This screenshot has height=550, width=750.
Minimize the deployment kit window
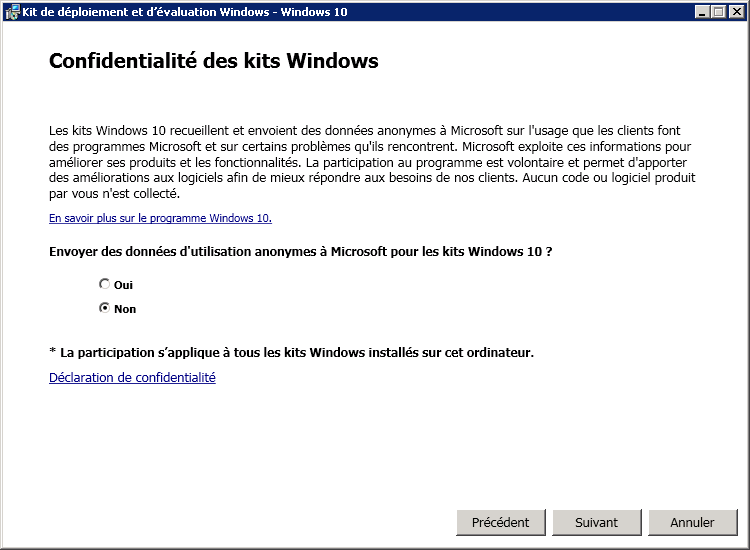click(702, 11)
